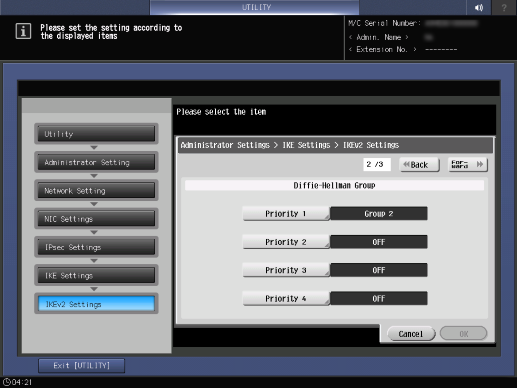Open the Utility menu level
This screenshot has height=388, width=517.
96,134
